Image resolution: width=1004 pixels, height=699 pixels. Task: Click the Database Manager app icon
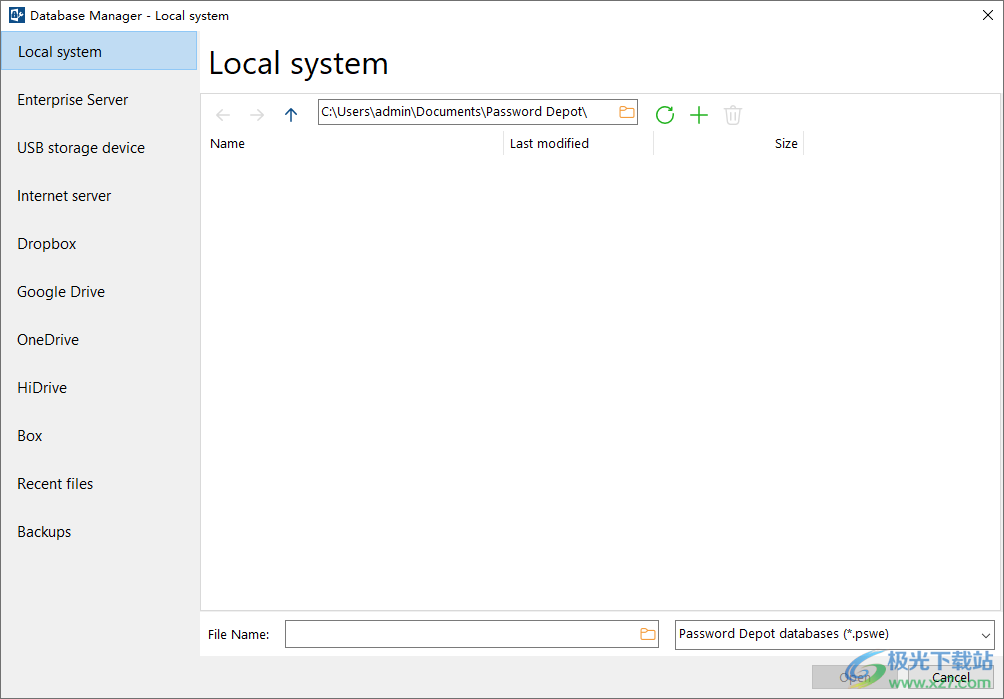coord(17,15)
